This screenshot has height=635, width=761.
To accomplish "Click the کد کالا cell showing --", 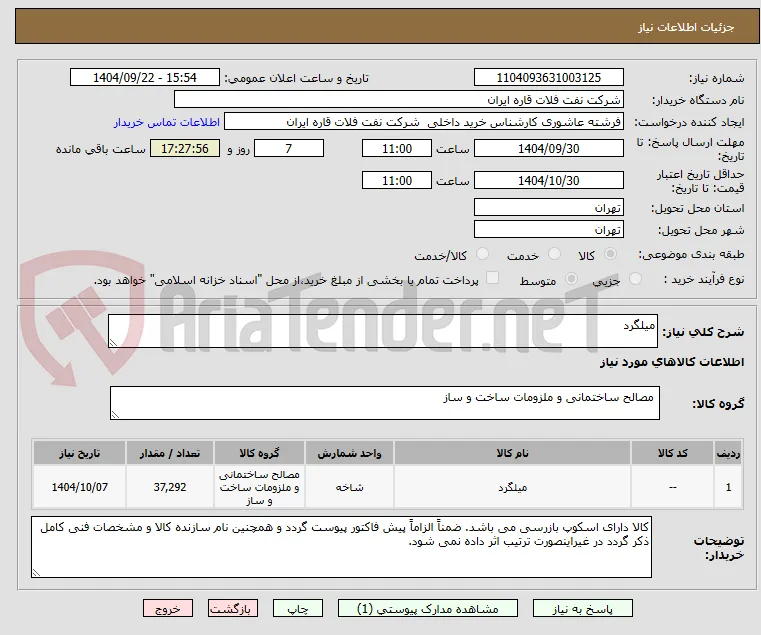I will (x=672, y=487).
